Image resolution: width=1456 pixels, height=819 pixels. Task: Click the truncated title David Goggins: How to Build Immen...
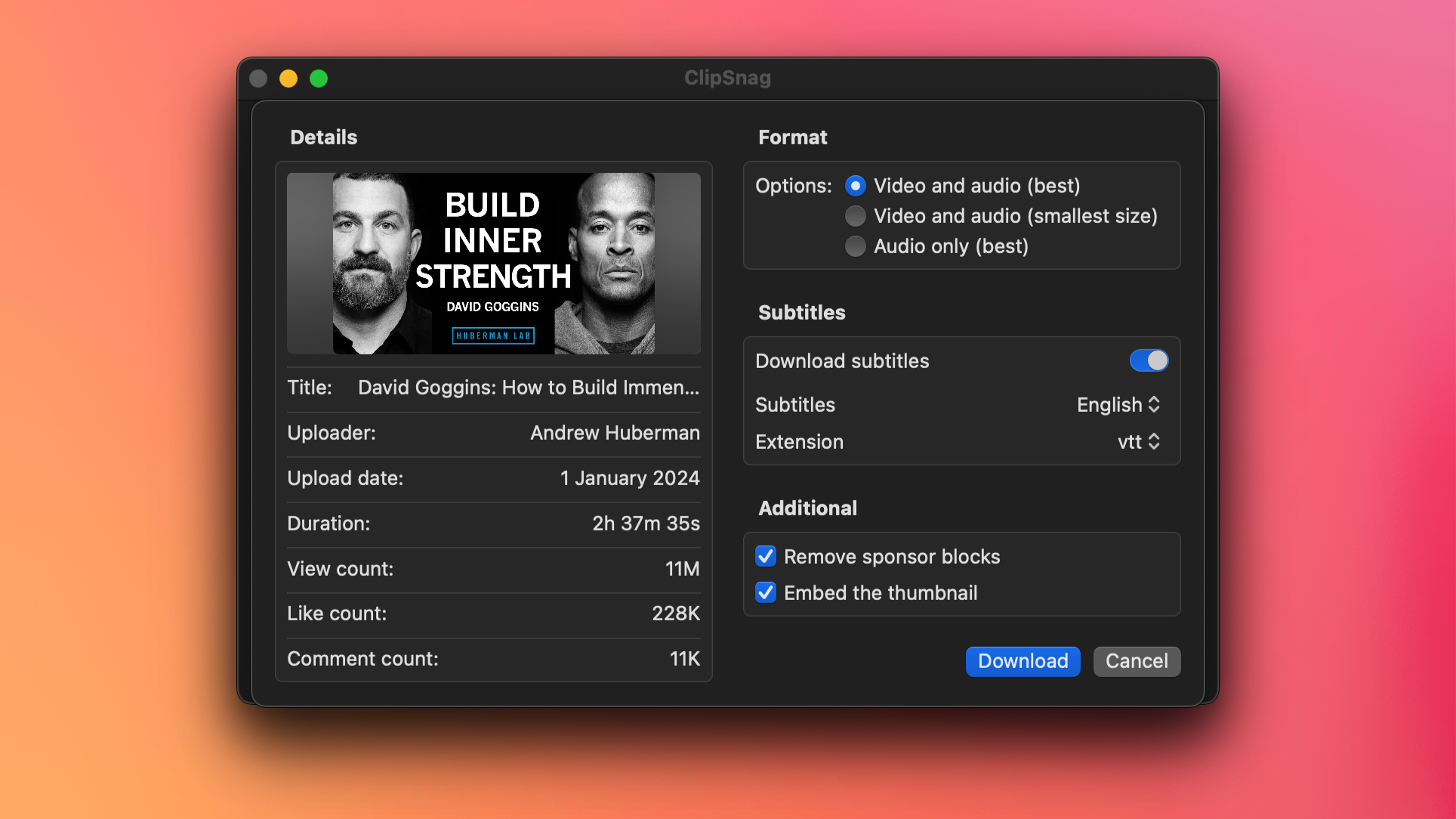point(529,388)
